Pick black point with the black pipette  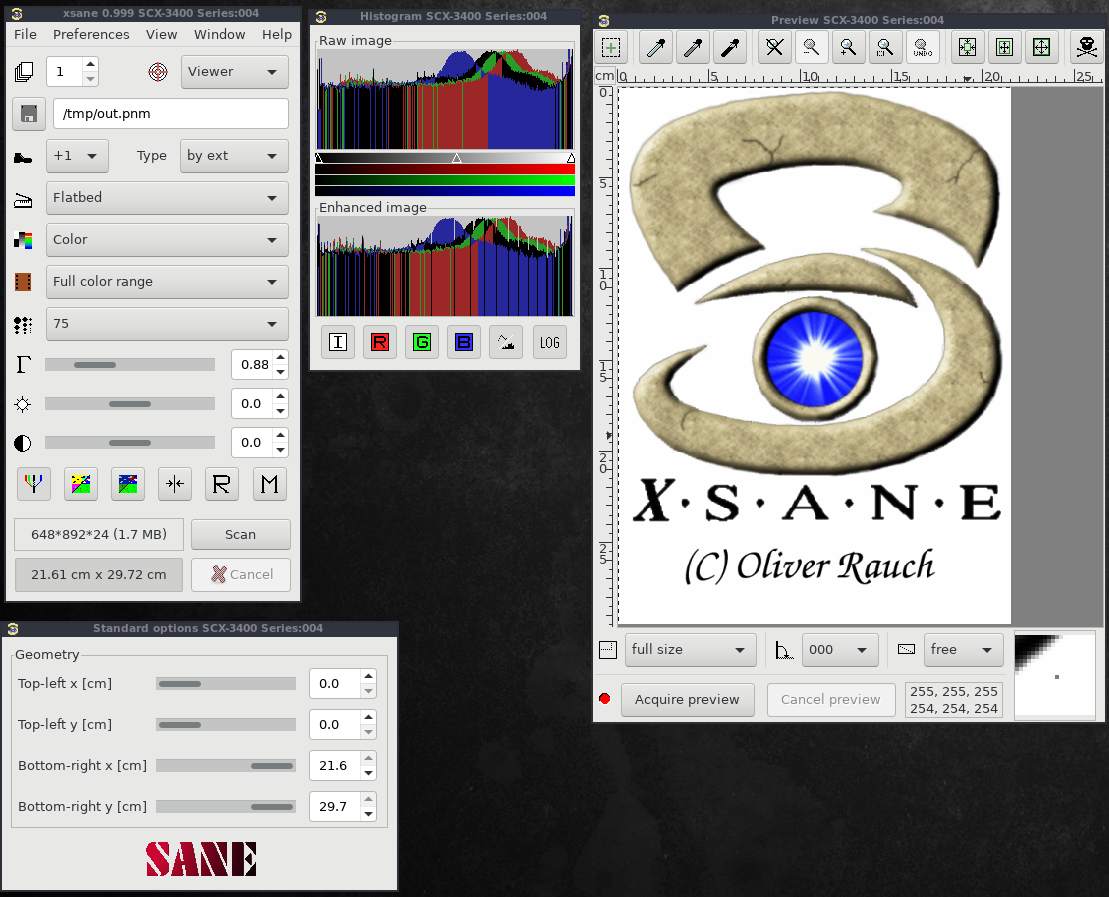731,47
